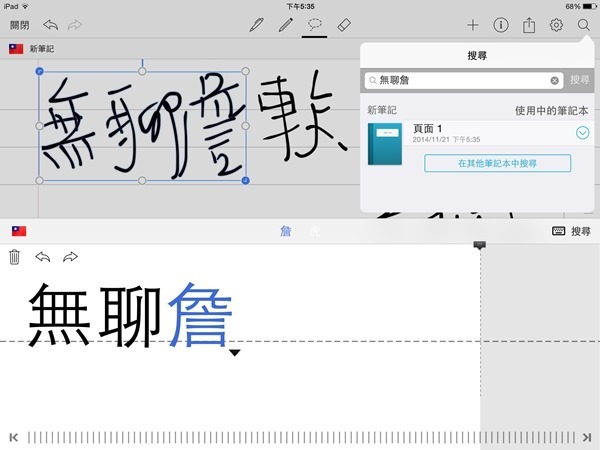Image resolution: width=600 pixels, height=450 pixels.
Task: Select the pen writing tool
Action: [x=256, y=25]
